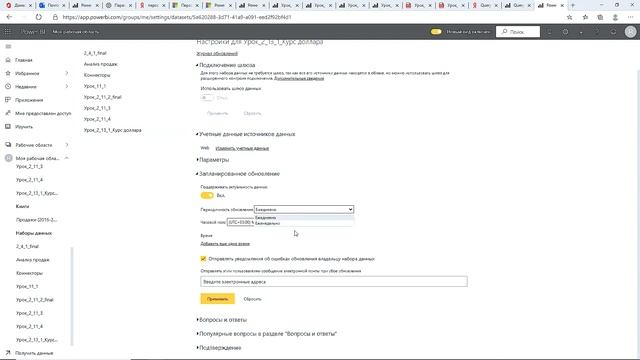This screenshot has height=360, width=640.
Task: Uncheck refresh failure notifications checkbox
Action: click(203, 259)
